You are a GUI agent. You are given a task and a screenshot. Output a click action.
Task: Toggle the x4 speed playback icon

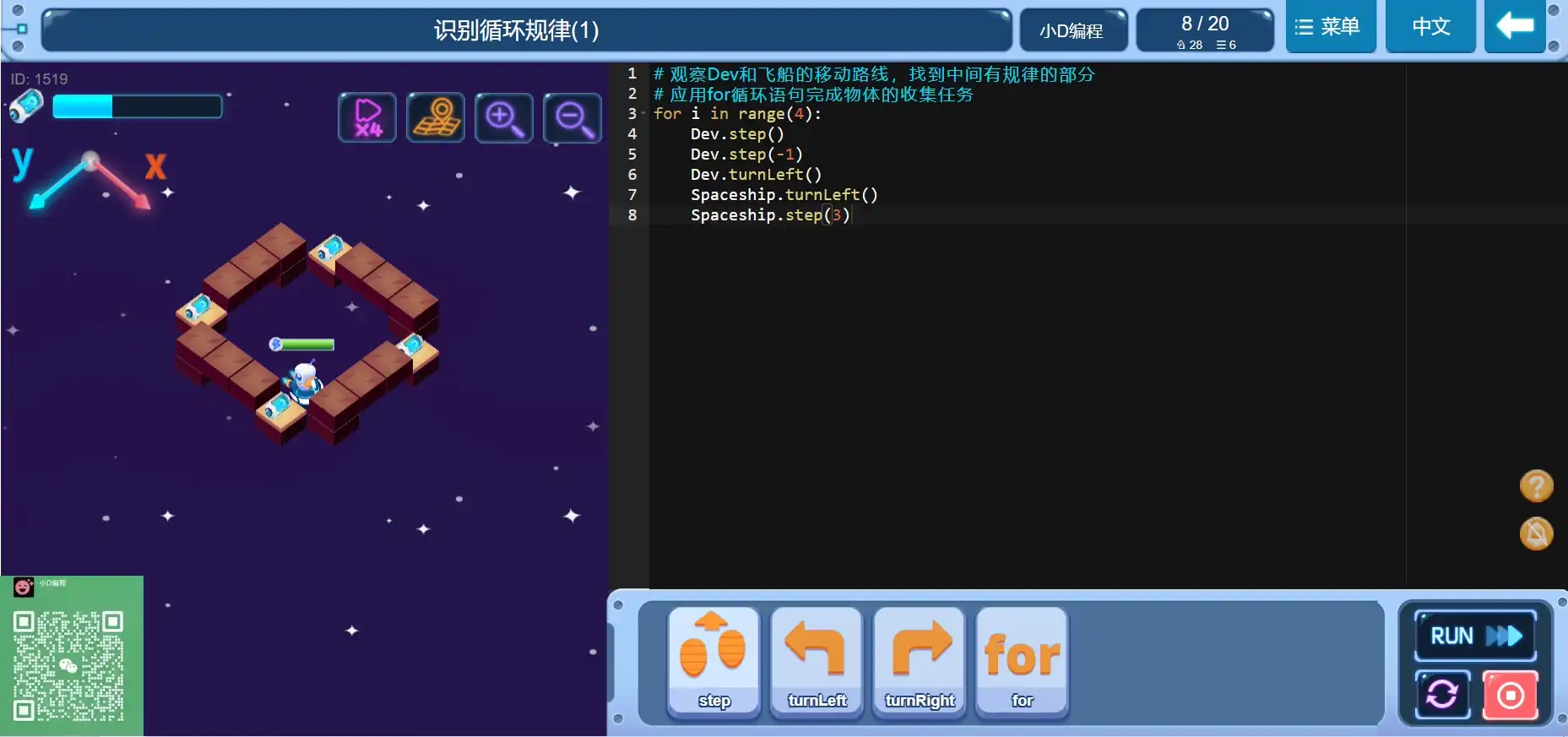click(367, 117)
